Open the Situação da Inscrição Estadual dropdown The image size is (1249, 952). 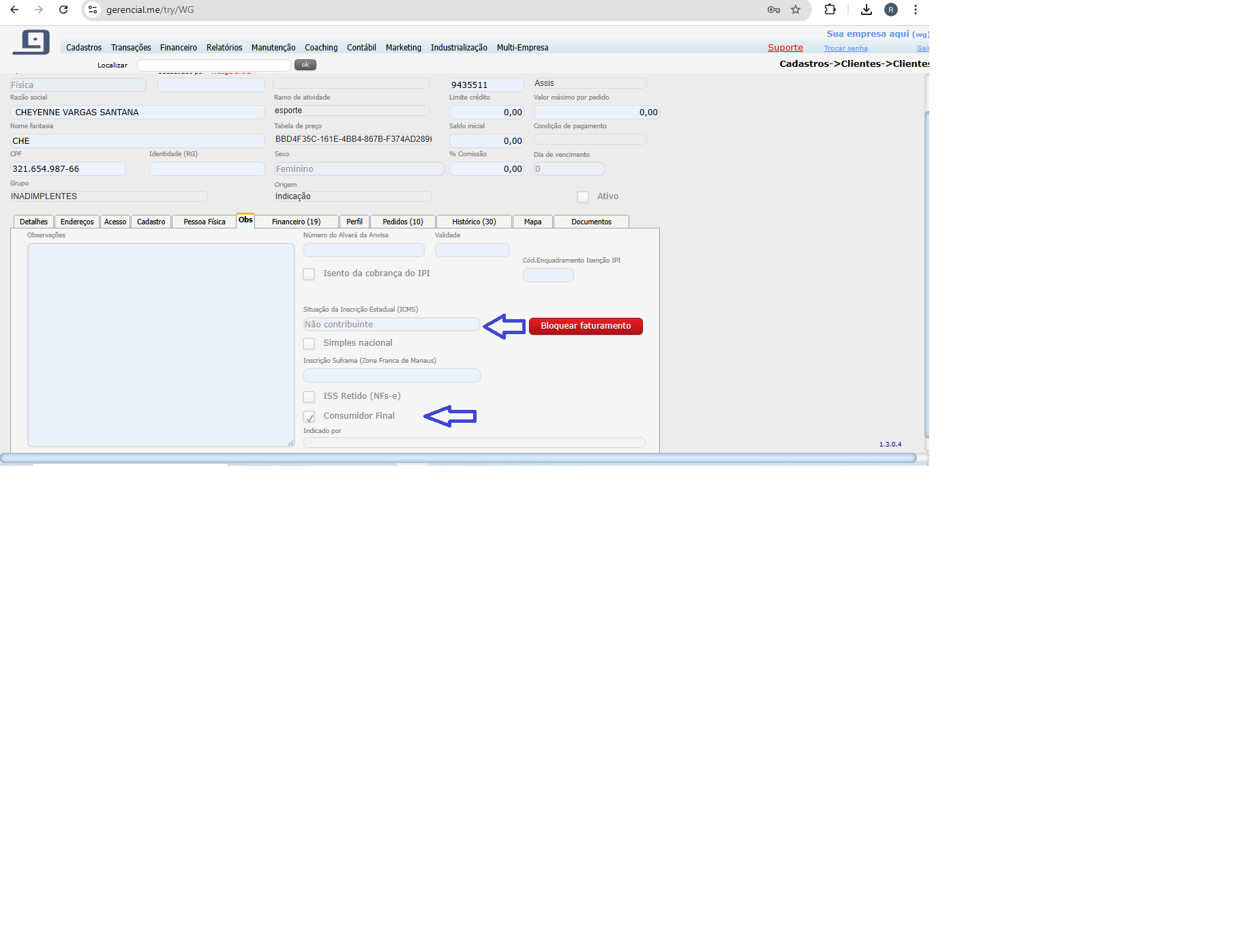[x=391, y=325]
